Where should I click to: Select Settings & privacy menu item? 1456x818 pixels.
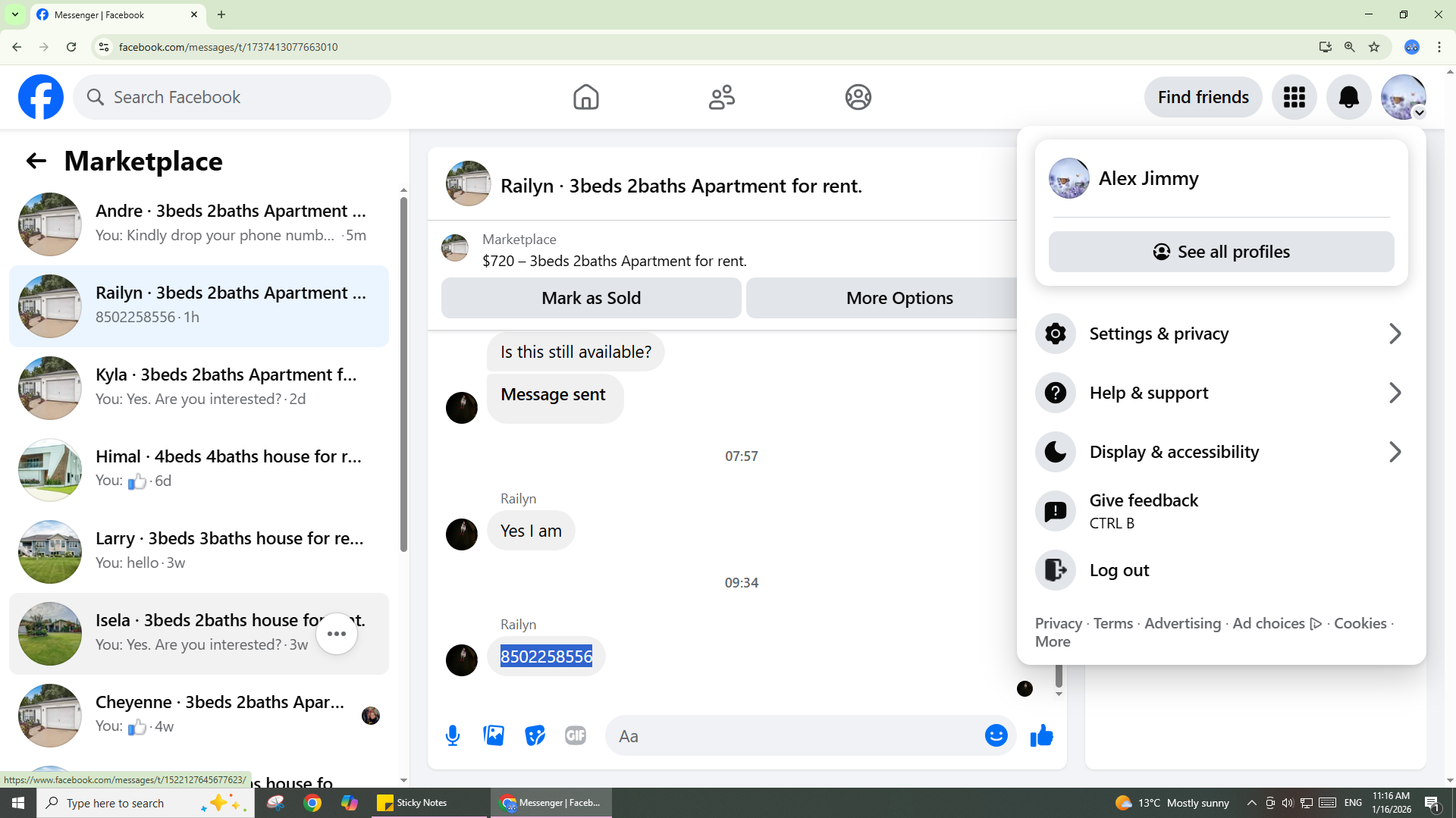click(1221, 334)
